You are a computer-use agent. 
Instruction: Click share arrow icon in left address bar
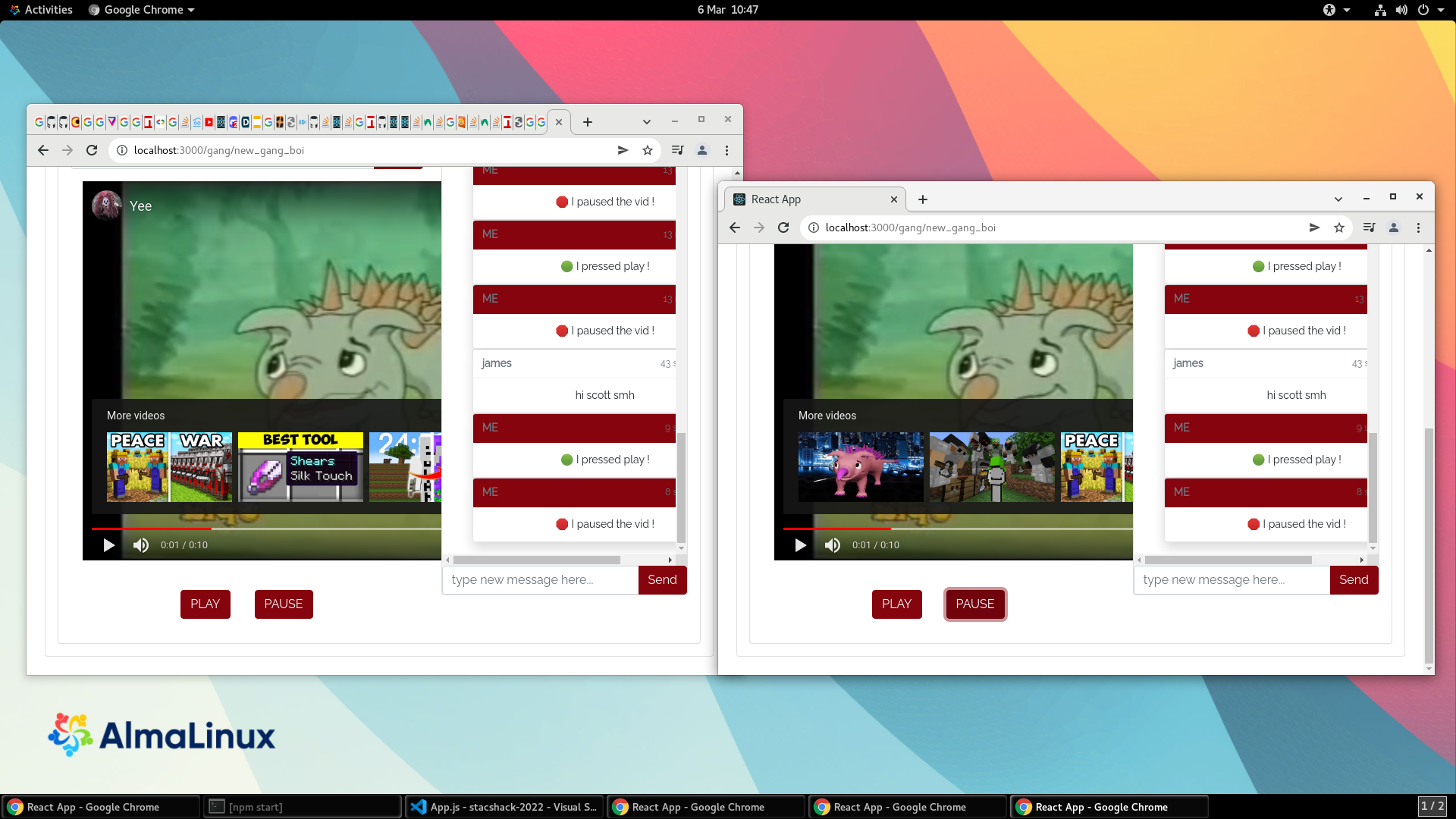(x=623, y=150)
